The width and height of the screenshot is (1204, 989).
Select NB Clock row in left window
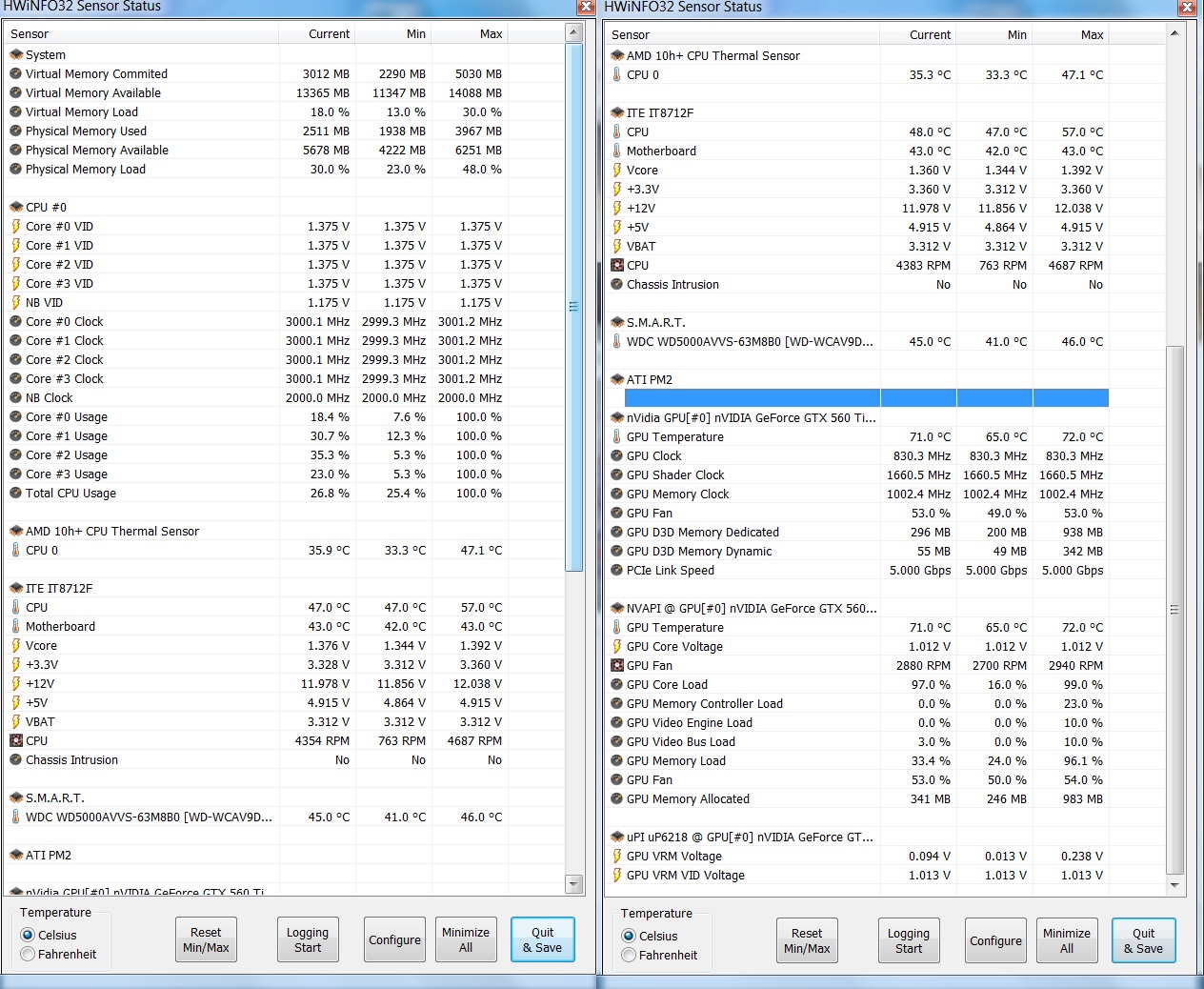(256, 398)
